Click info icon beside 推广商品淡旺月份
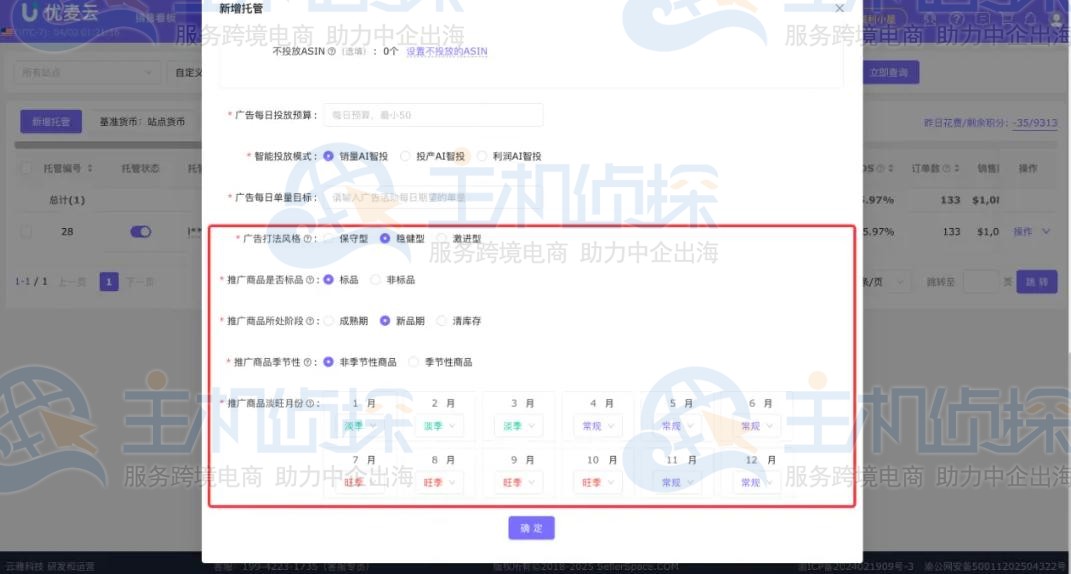 tap(309, 404)
